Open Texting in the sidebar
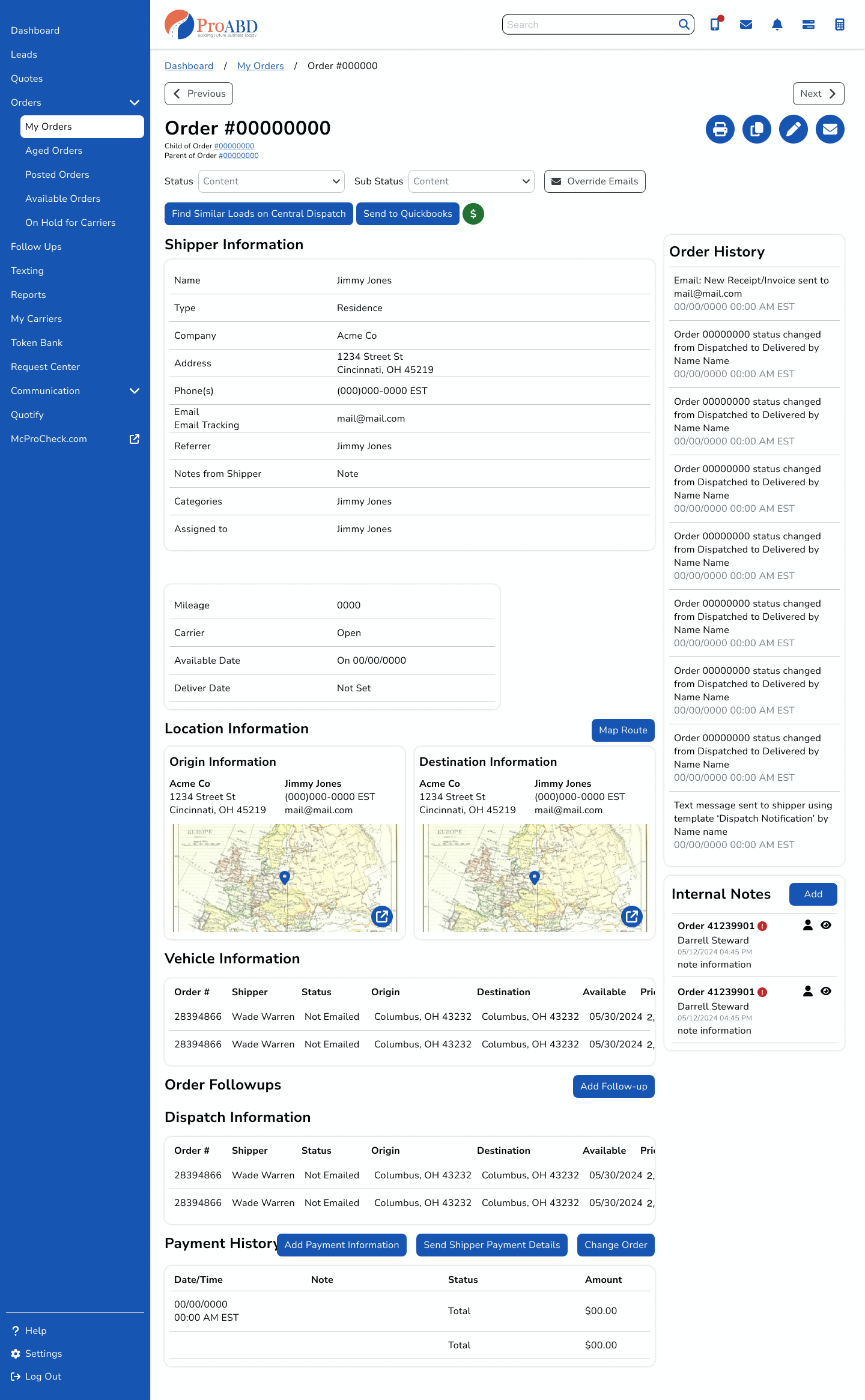 pyautogui.click(x=27, y=271)
